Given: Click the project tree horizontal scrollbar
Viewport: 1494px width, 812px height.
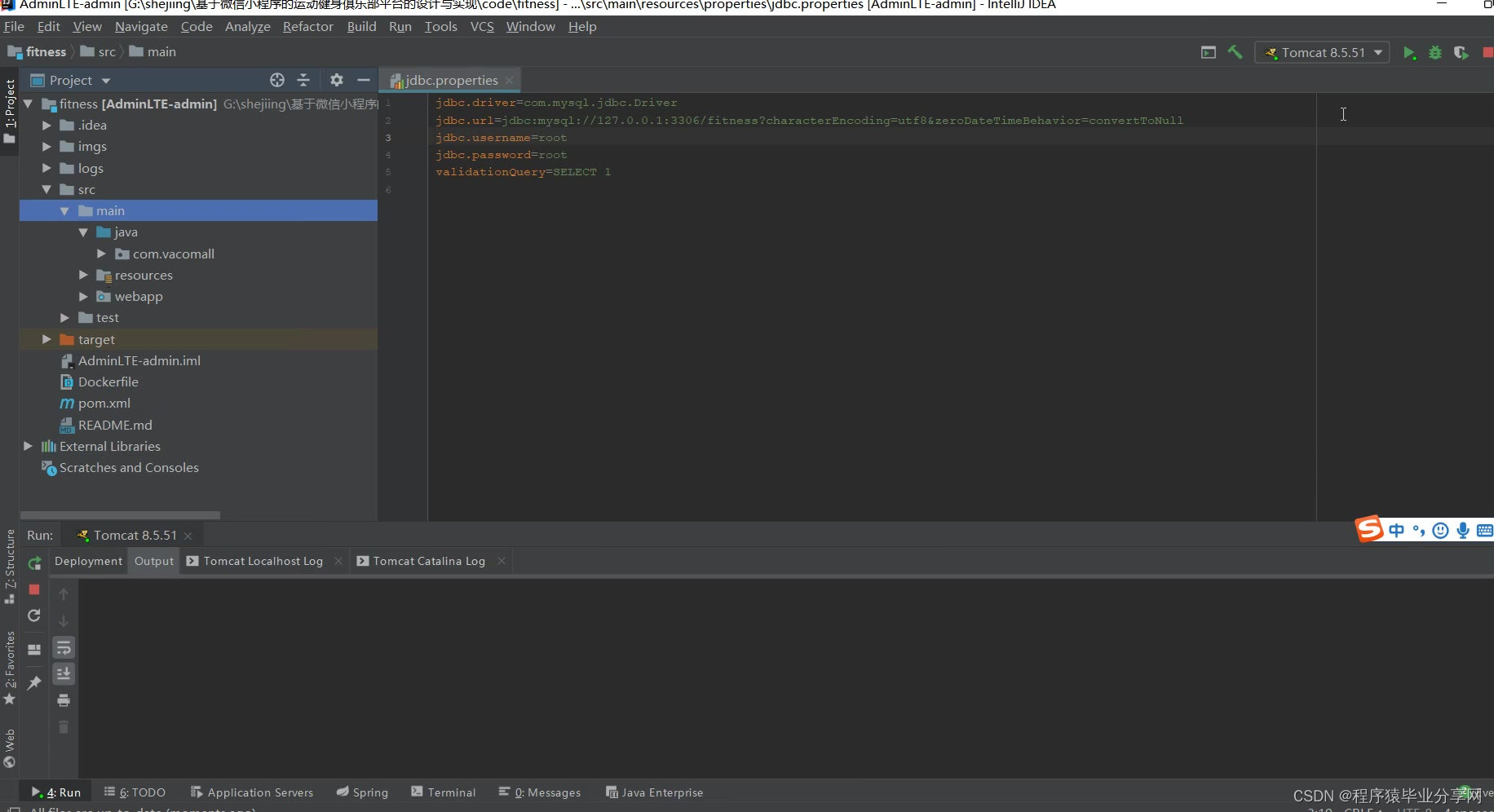Looking at the screenshot, I should coord(120,515).
